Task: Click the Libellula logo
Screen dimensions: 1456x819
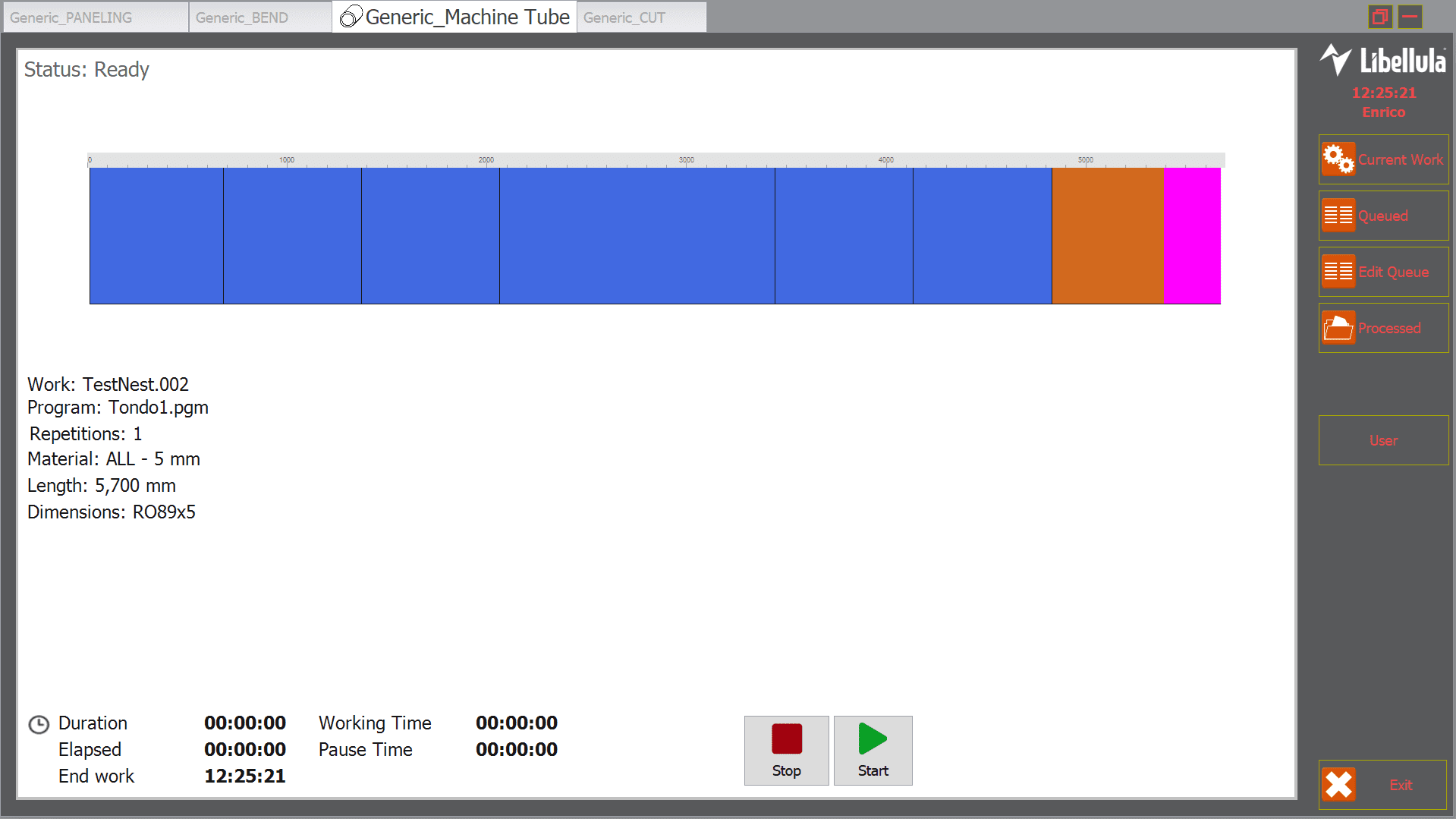Action: click(x=1383, y=61)
